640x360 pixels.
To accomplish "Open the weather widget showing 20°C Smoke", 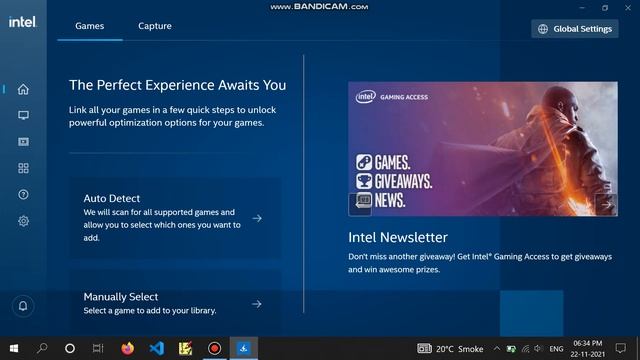I will [450, 349].
